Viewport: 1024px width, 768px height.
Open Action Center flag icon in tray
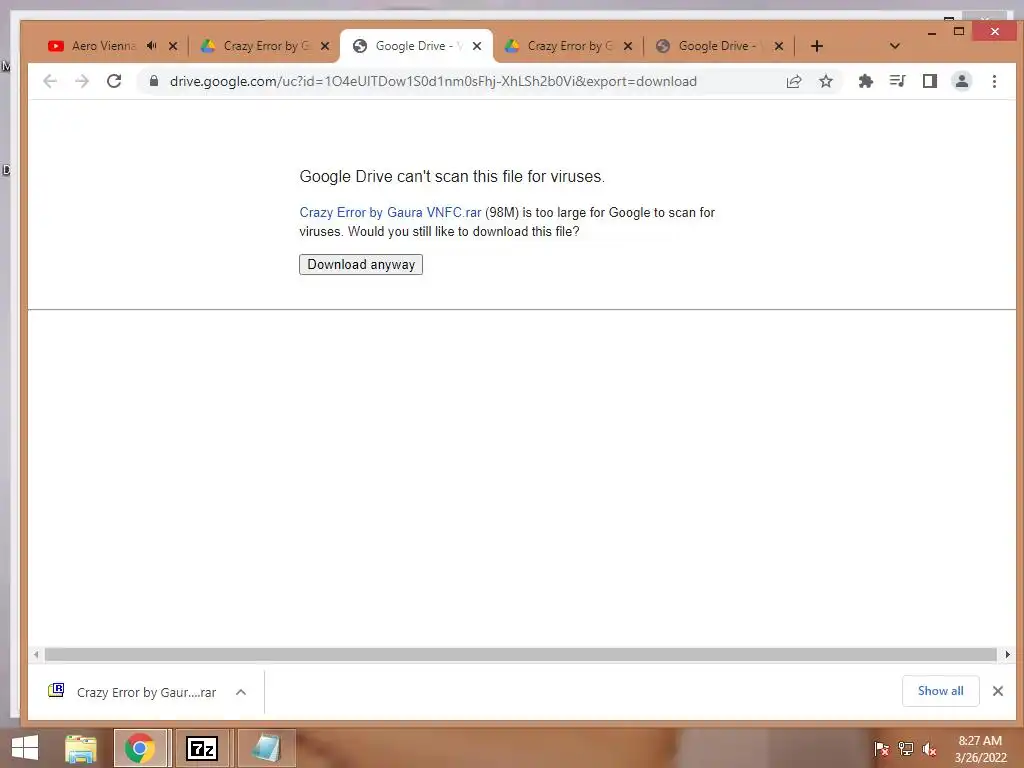[x=882, y=749]
